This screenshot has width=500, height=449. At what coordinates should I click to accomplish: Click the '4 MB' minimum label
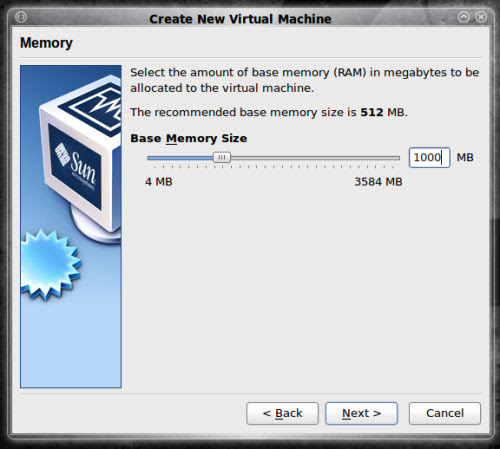point(159,182)
